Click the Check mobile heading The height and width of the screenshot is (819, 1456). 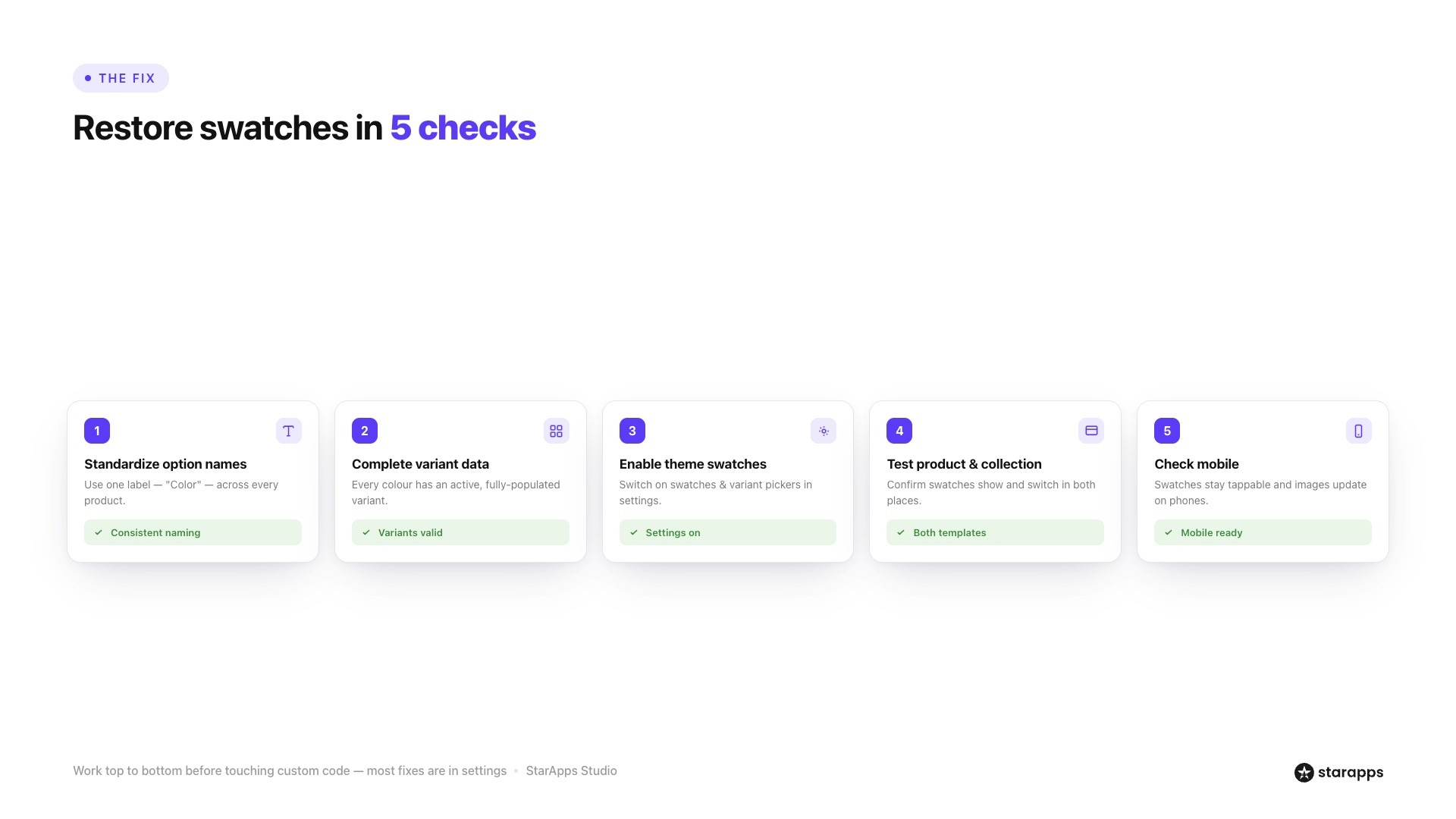click(x=1196, y=464)
